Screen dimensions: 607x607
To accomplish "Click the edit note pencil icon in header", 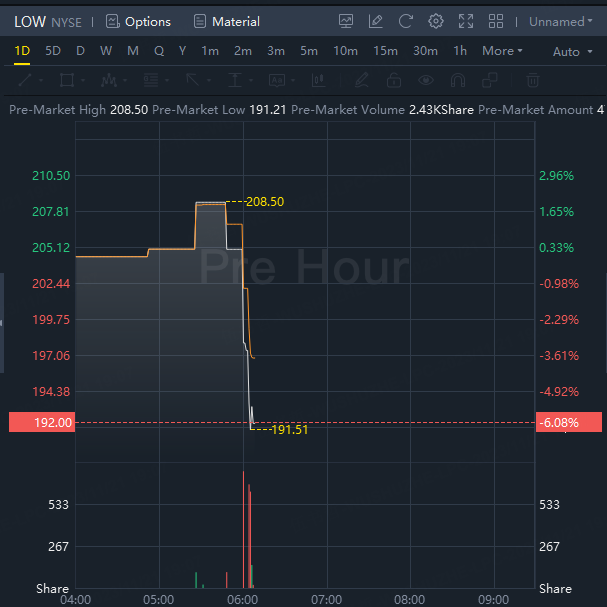I will coord(376,21).
